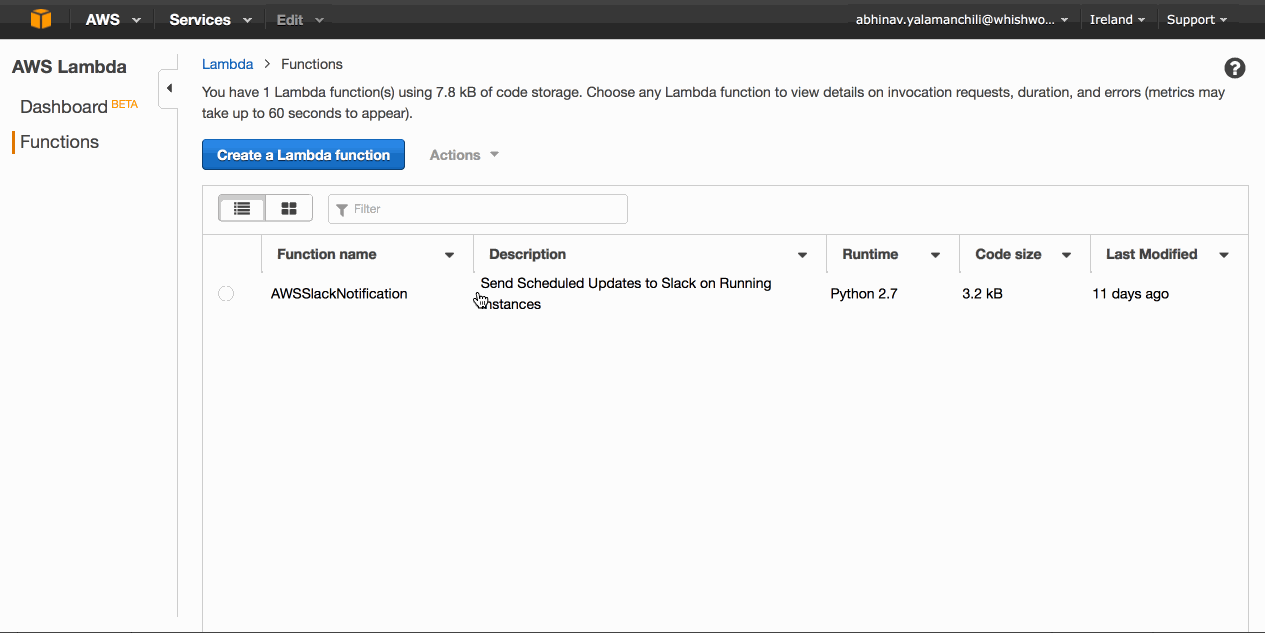Open Runtime column sort arrow
Viewport: 1265px width, 633px height.
pos(935,255)
